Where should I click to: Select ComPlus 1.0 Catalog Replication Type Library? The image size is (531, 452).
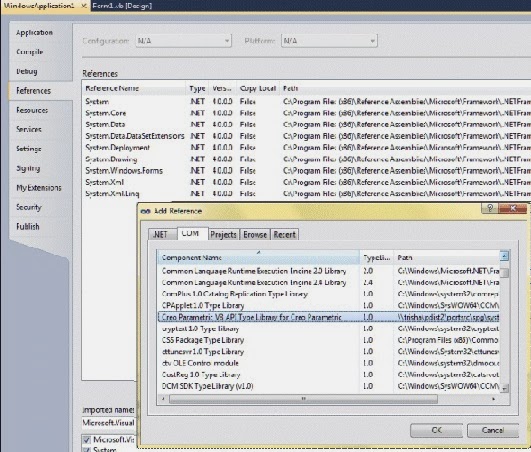click(328, 294)
